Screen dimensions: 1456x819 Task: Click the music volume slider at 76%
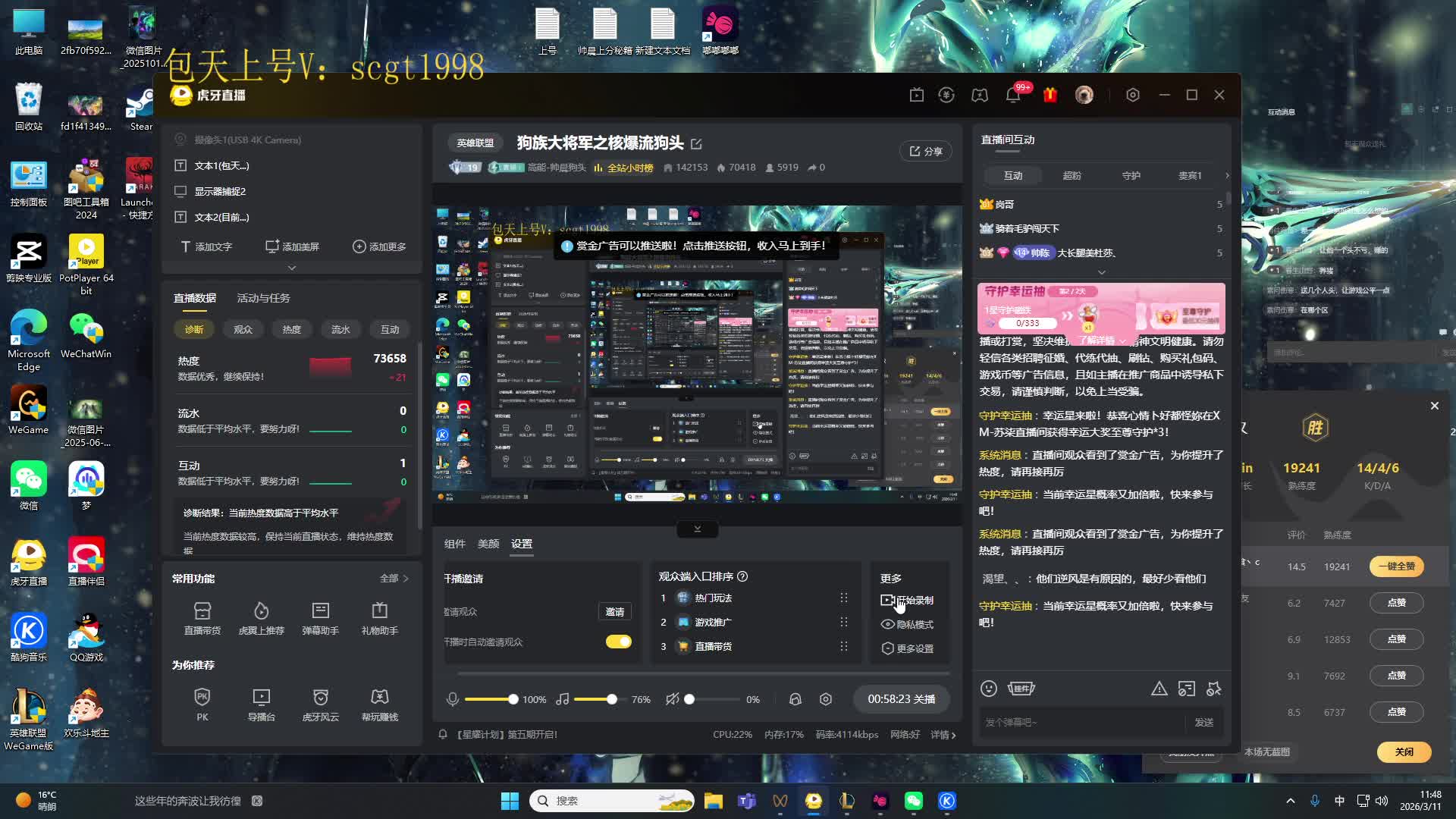pyautogui.click(x=611, y=699)
